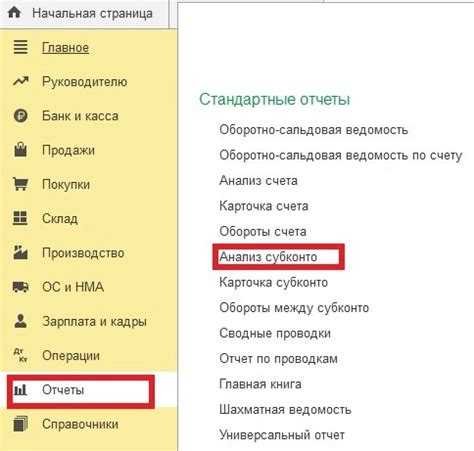Click the Производство factory icon
The image size is (474, 451).
click(x=20, y=252)
